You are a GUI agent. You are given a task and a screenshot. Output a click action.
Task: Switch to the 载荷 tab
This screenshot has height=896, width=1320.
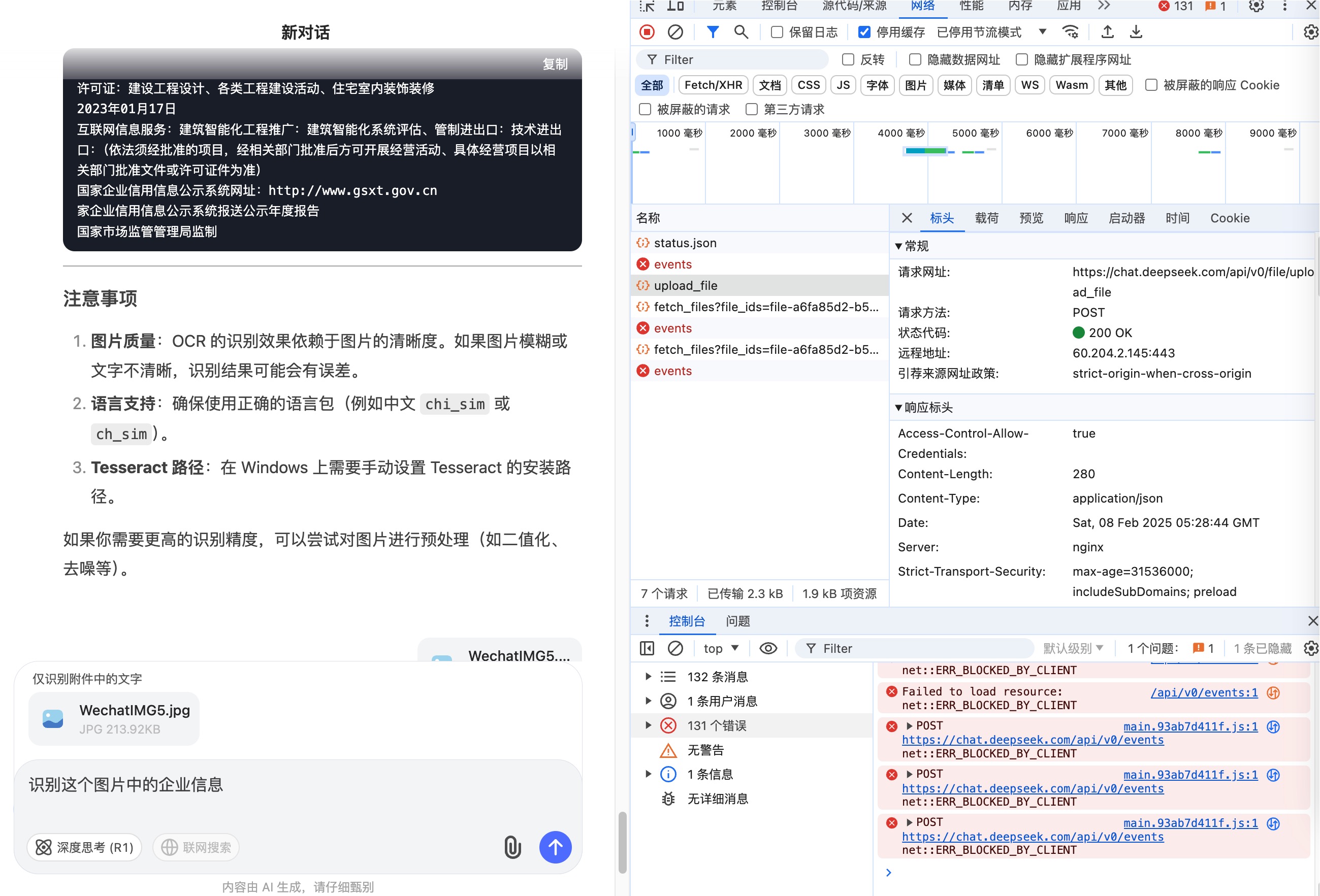(987, 218)
